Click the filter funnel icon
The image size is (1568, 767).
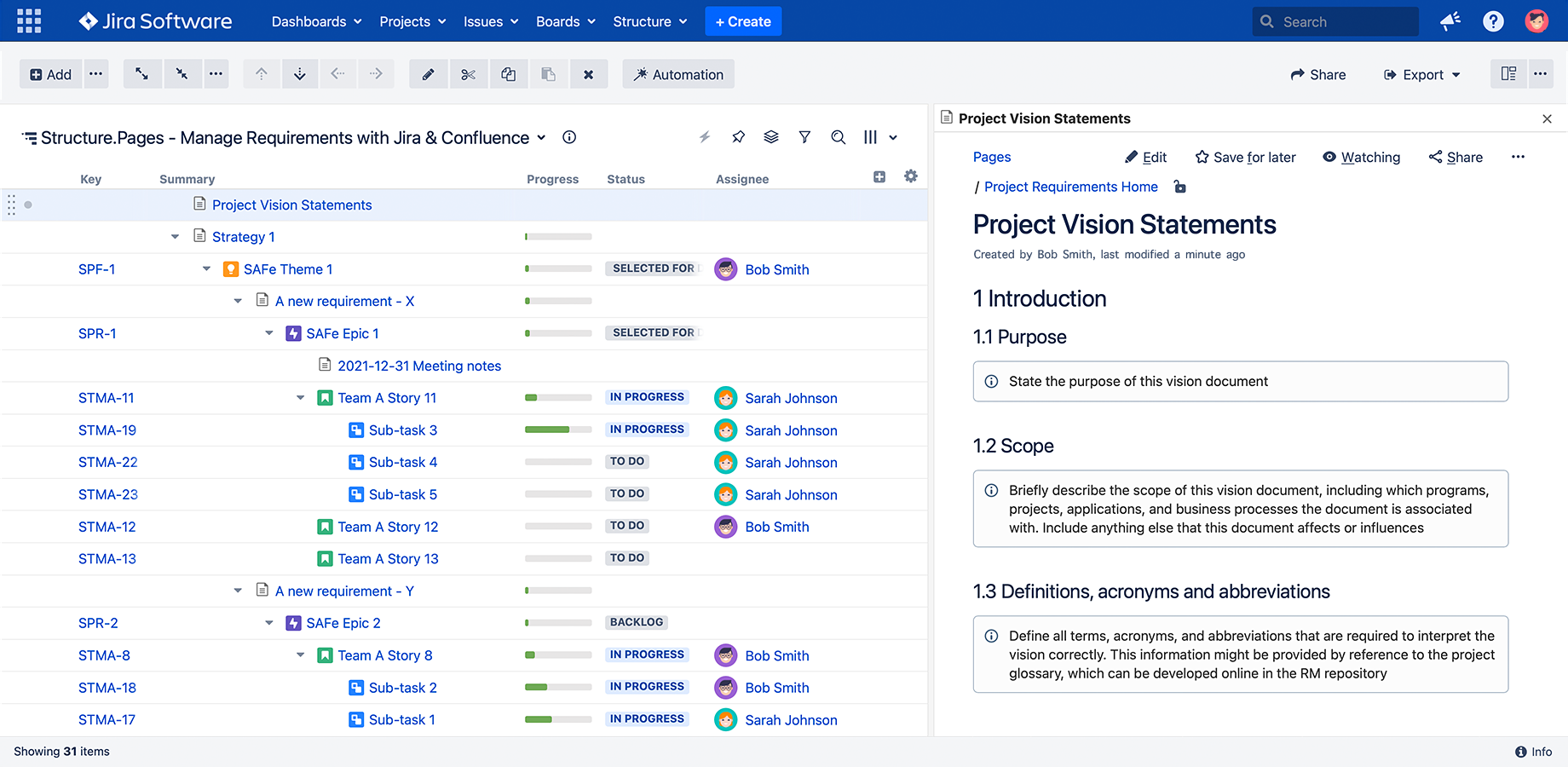pyautogui.click(x=804, y=137)
